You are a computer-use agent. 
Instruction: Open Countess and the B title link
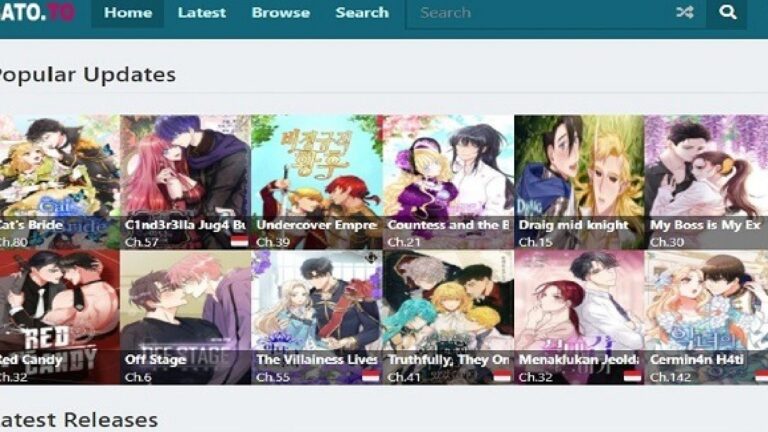click(x=448, y=225)
